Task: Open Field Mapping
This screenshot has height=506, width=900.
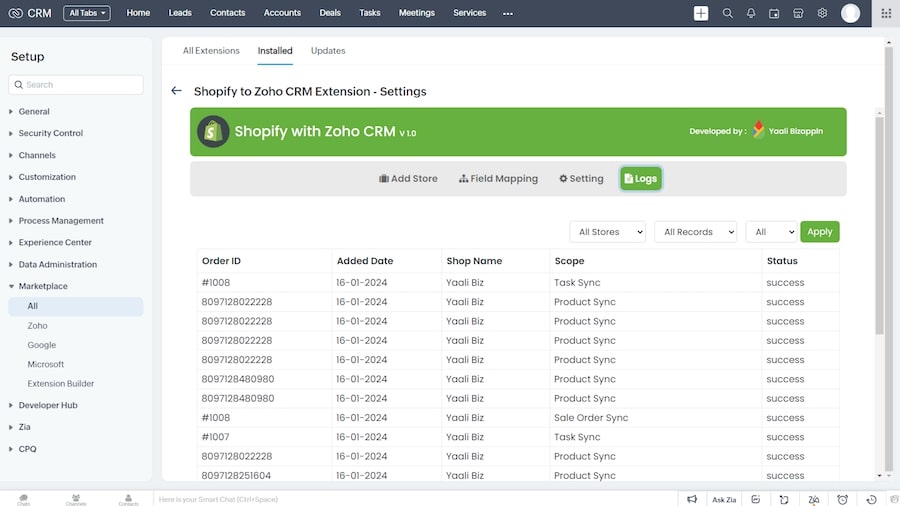Action: [498, 178]
